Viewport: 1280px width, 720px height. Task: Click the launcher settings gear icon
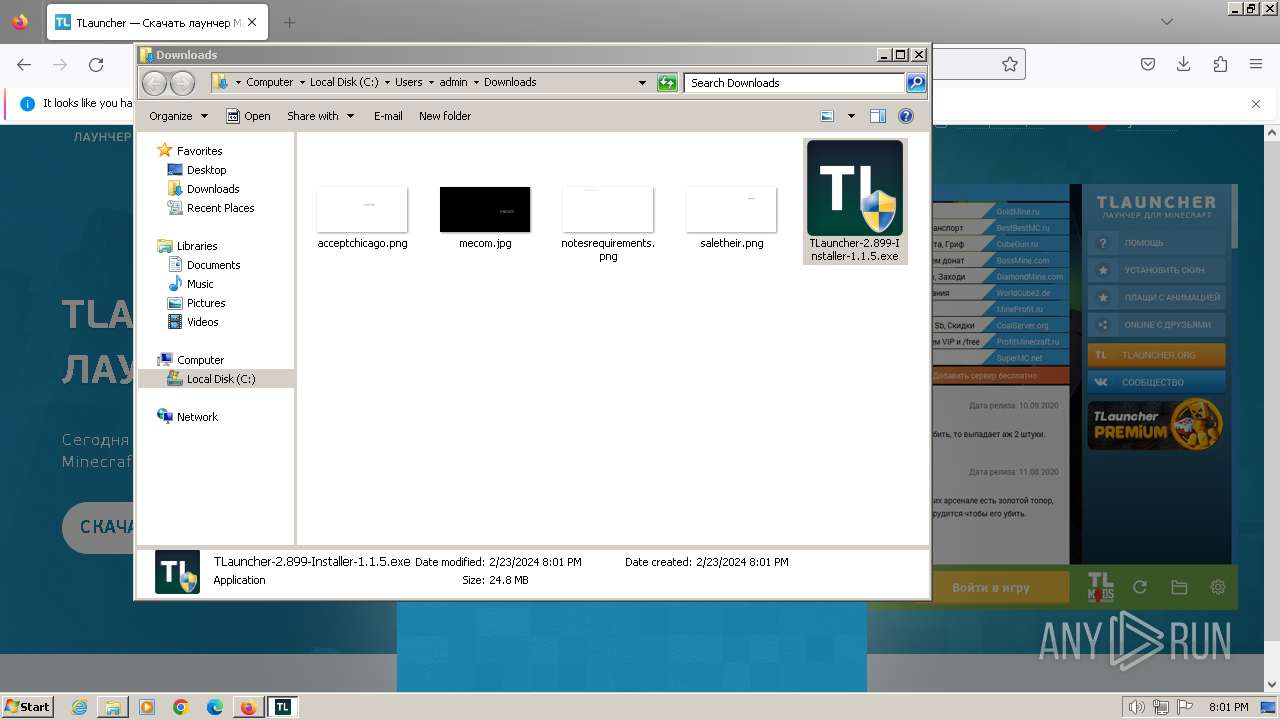[x=1218, y=587]
